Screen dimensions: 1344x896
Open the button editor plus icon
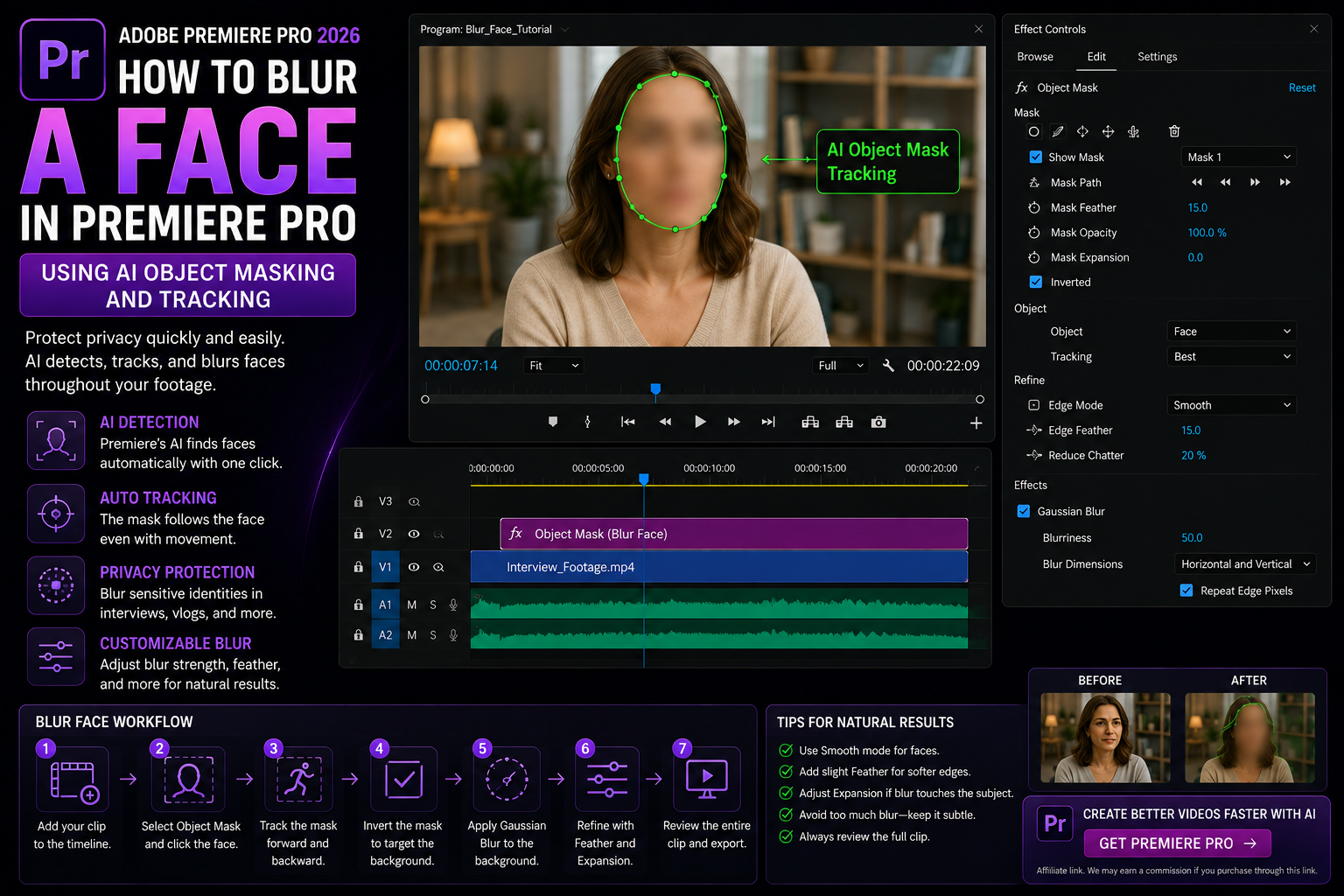coord(976,423)
